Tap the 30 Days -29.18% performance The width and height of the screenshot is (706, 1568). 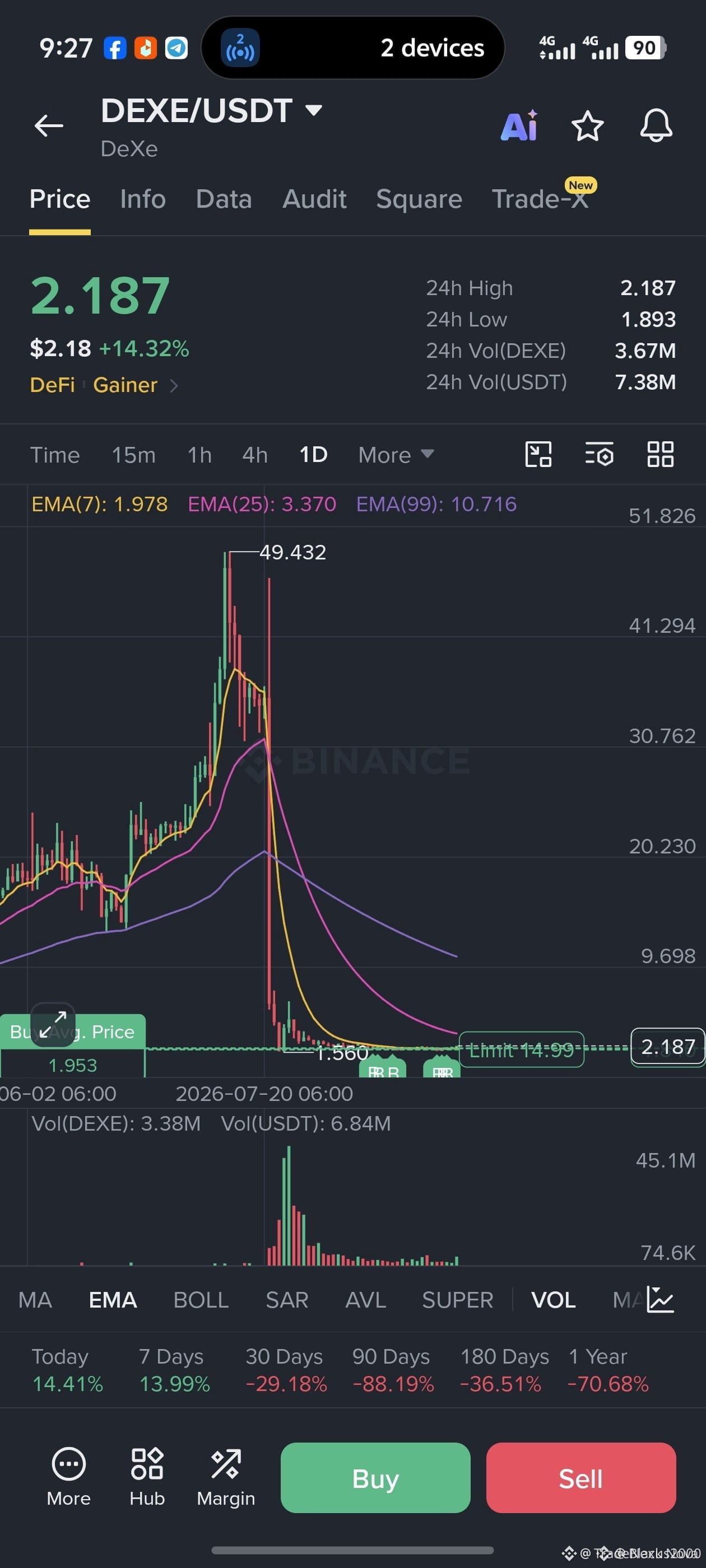pyautogui.click(x=286, y=1370)
